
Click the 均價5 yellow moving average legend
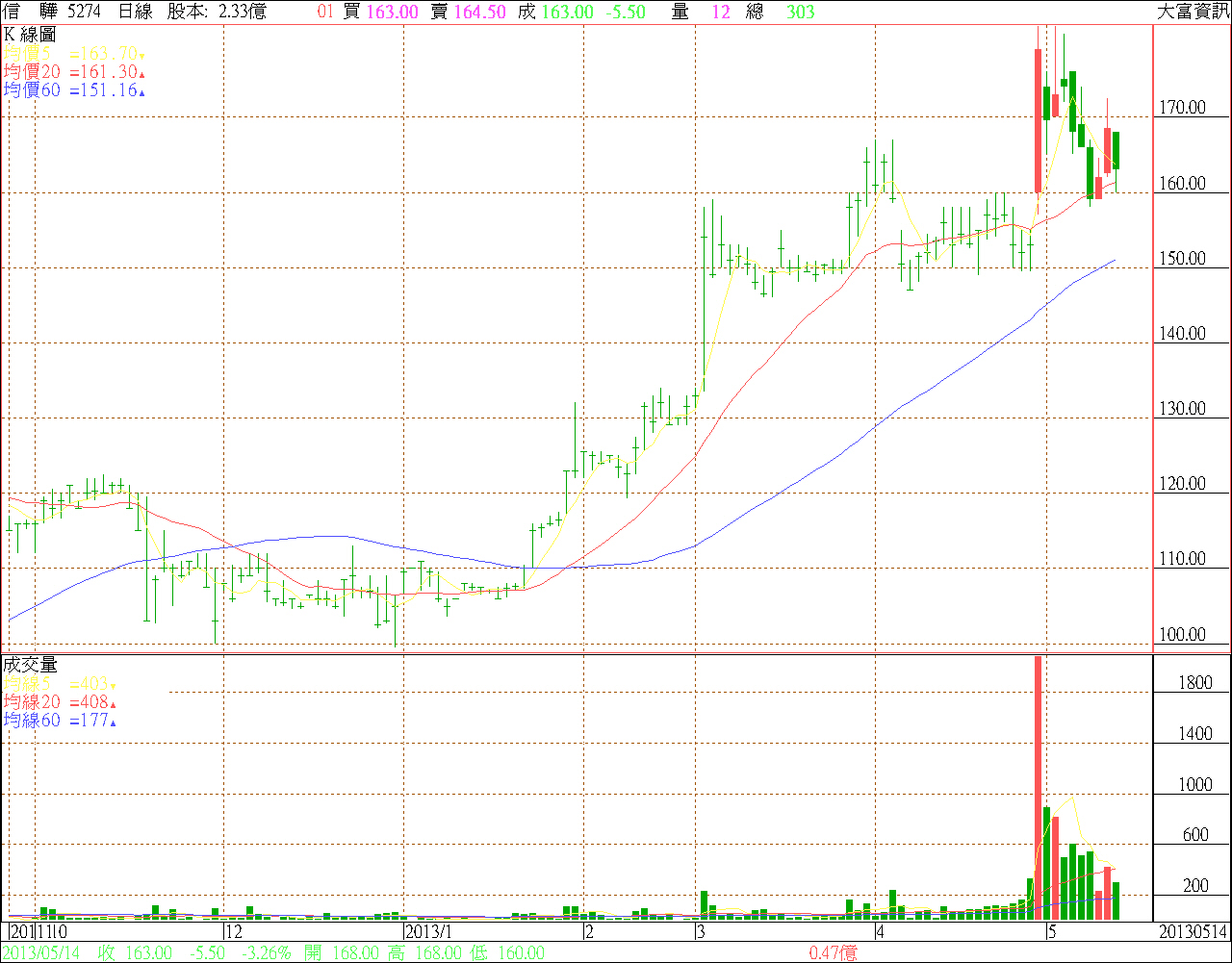74,54
